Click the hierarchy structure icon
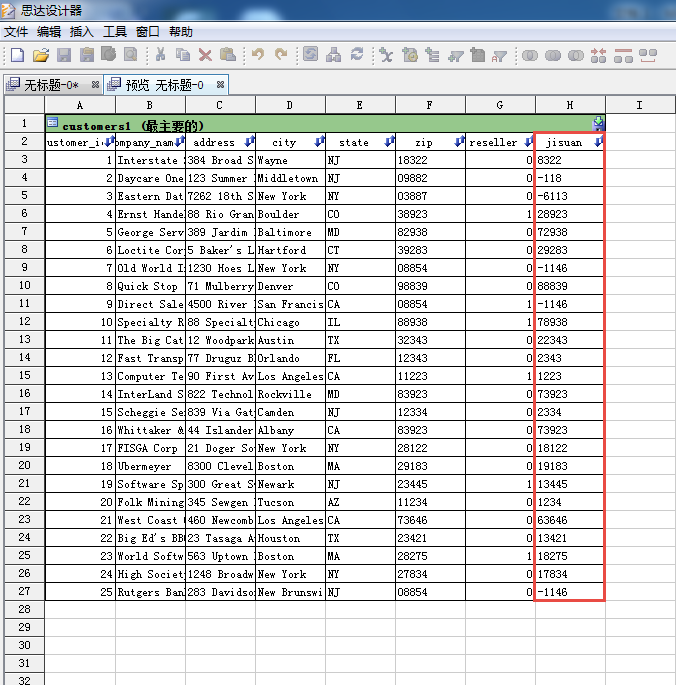 click(x=333, y=55)
